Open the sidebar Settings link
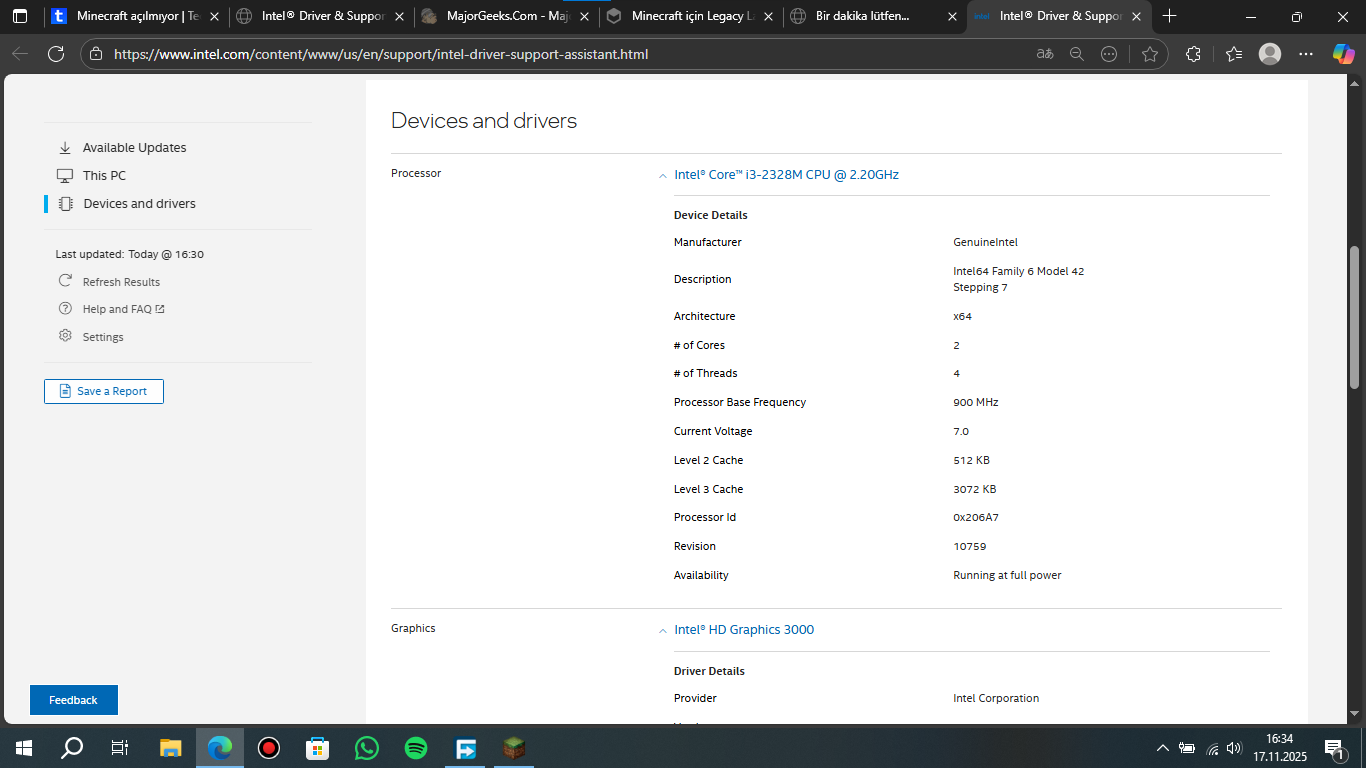Screen dimensions: 1366x768 coord(103,337)
